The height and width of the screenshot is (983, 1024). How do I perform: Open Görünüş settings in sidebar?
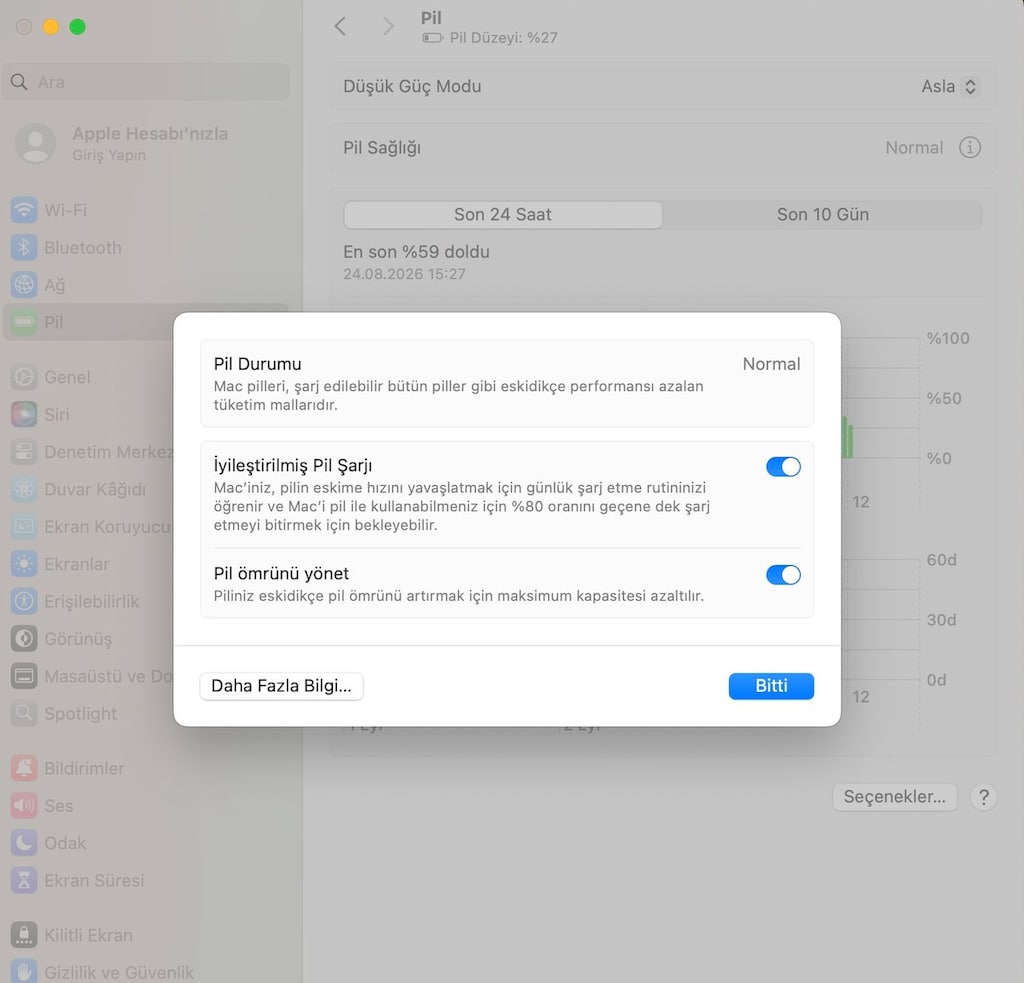click(x=88, y=639)
